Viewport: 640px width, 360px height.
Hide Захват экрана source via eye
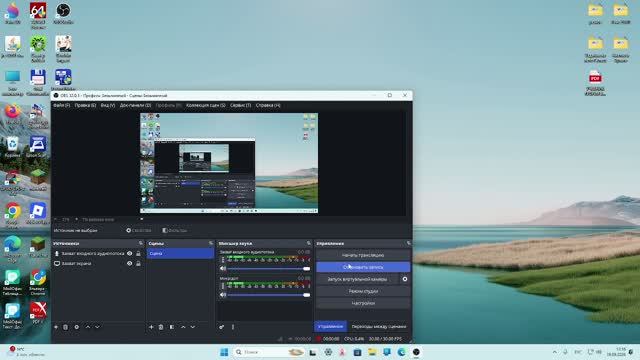tap(129, 264)
